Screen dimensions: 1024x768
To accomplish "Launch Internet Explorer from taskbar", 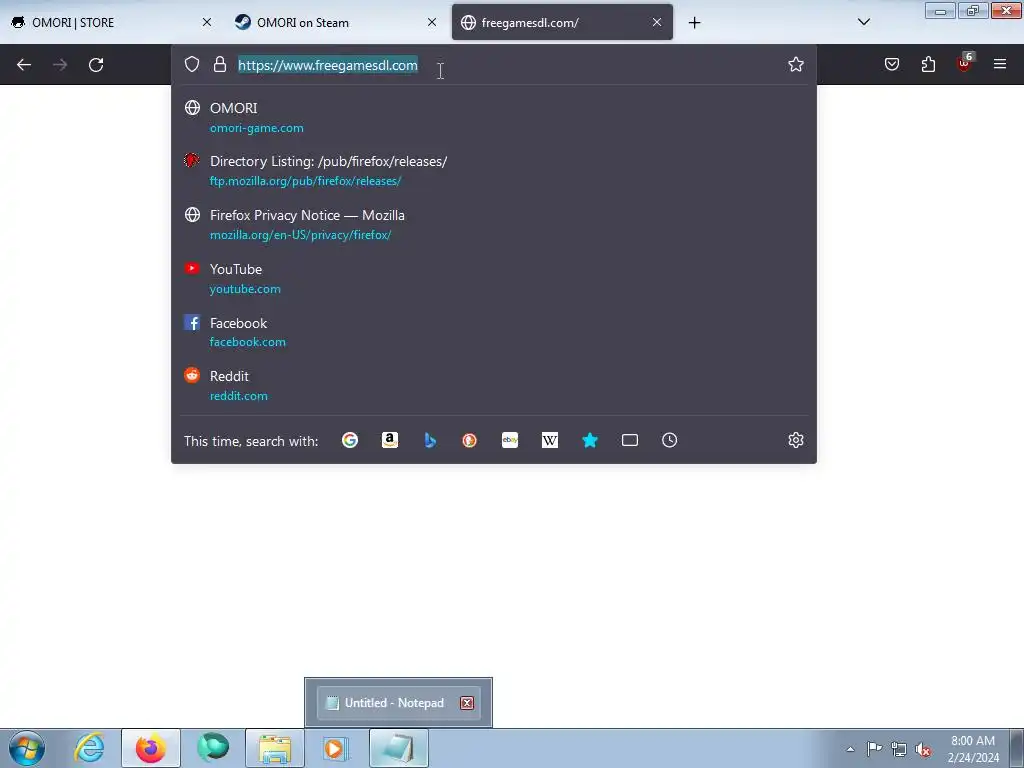I will click(x=89, y=748).
